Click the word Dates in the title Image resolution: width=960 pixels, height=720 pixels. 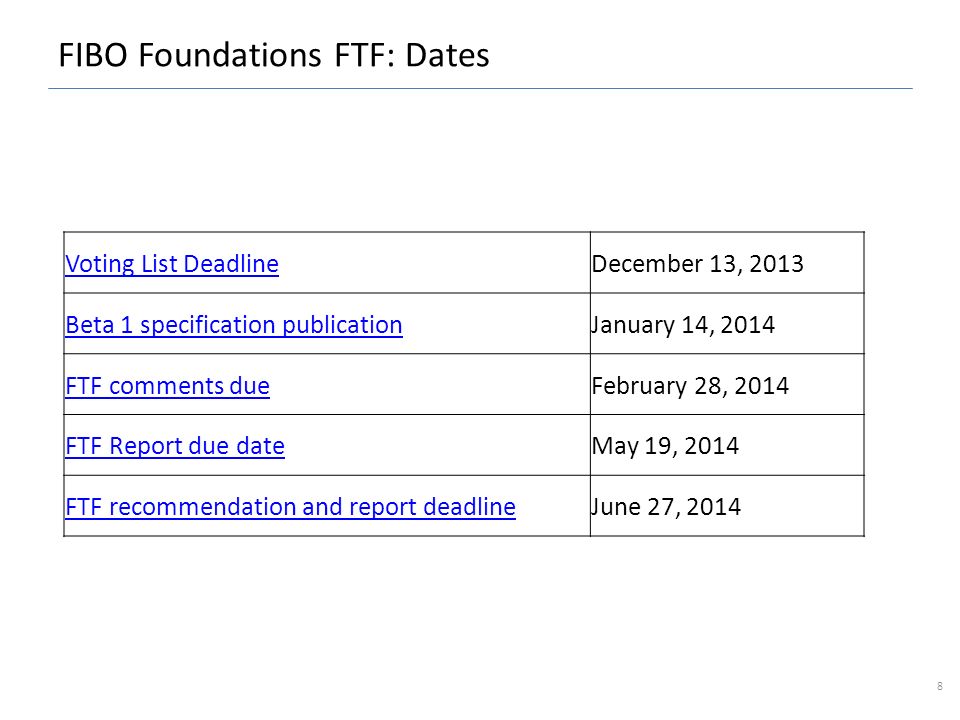[447, 55]
